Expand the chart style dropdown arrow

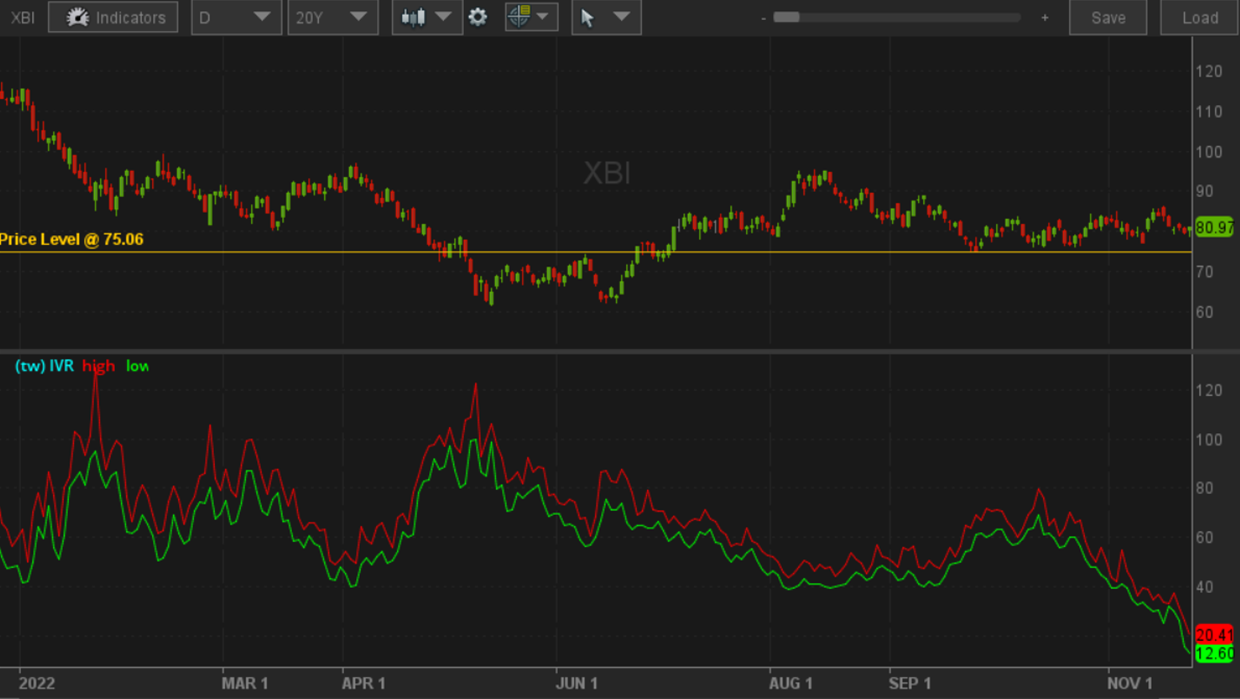click(444, 17)
